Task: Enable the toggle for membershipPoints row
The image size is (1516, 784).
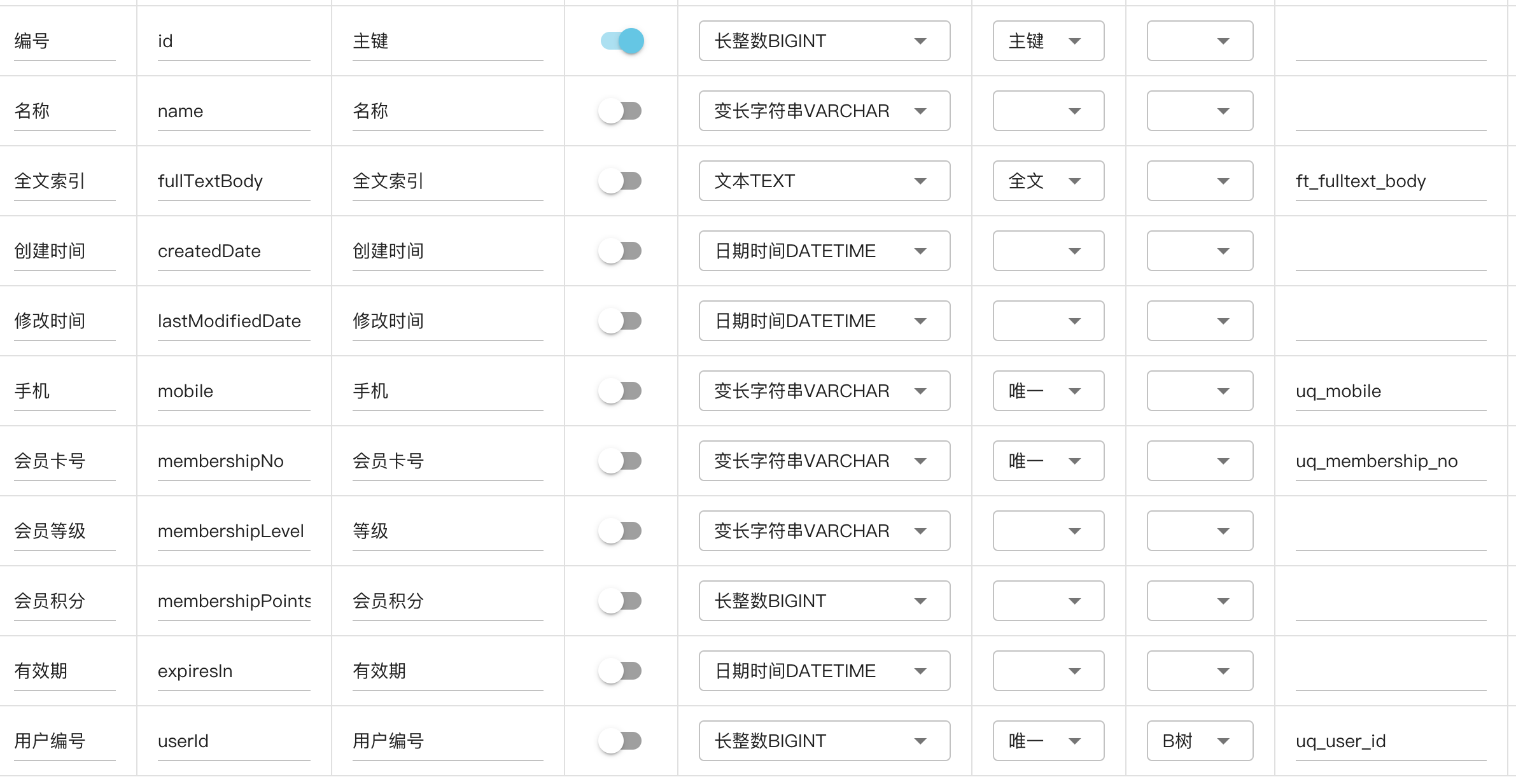Action: [x=621, y=601]
